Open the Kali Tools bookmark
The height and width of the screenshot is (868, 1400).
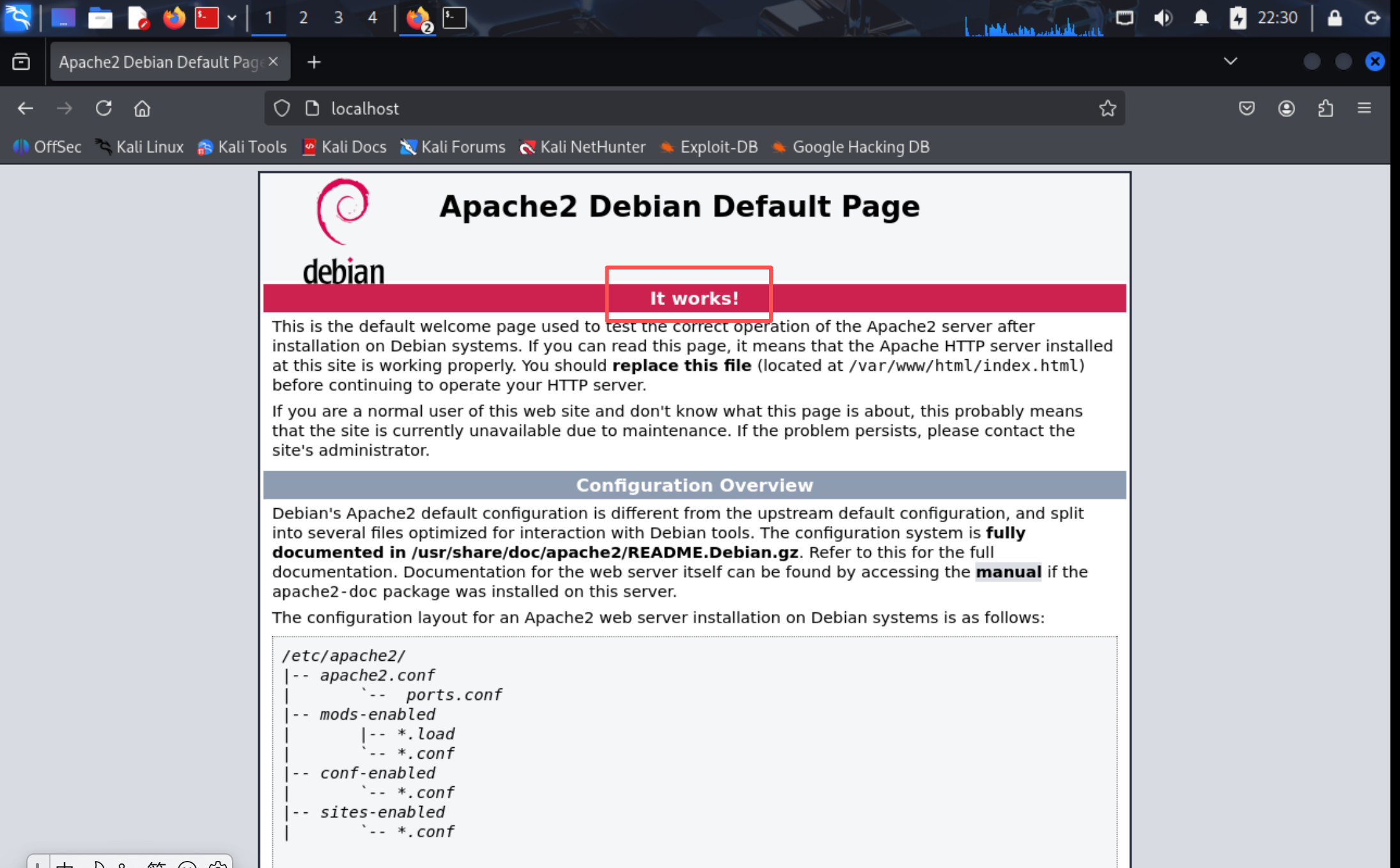click(242, 147)
